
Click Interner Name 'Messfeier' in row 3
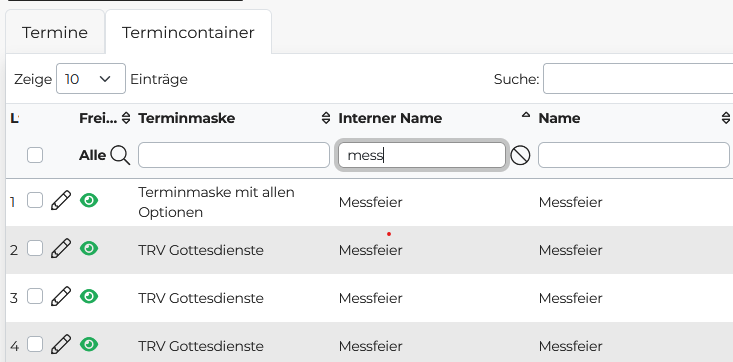tap(370, 298)
